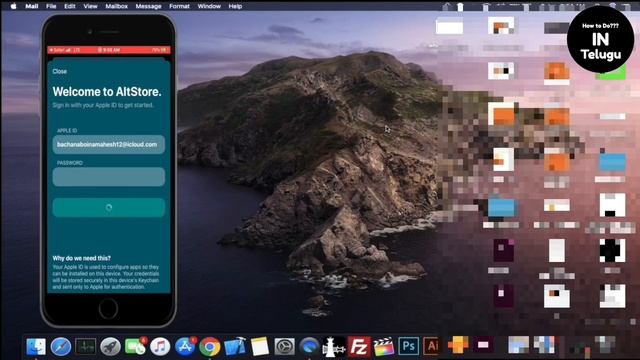Open QuickTime Player in the dock
Screen dimensions: 640x360
(x=309, y=347)
